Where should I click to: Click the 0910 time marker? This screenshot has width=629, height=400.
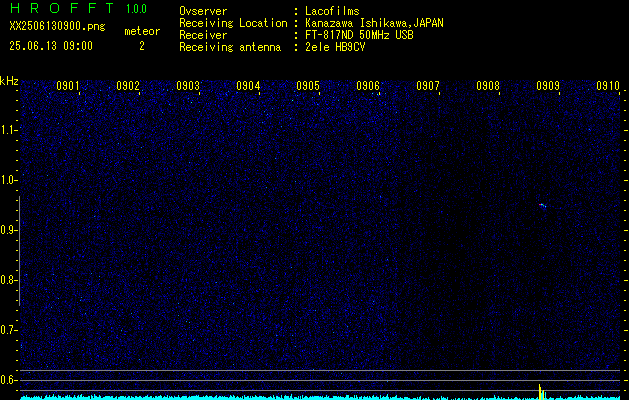click(608, 86)
